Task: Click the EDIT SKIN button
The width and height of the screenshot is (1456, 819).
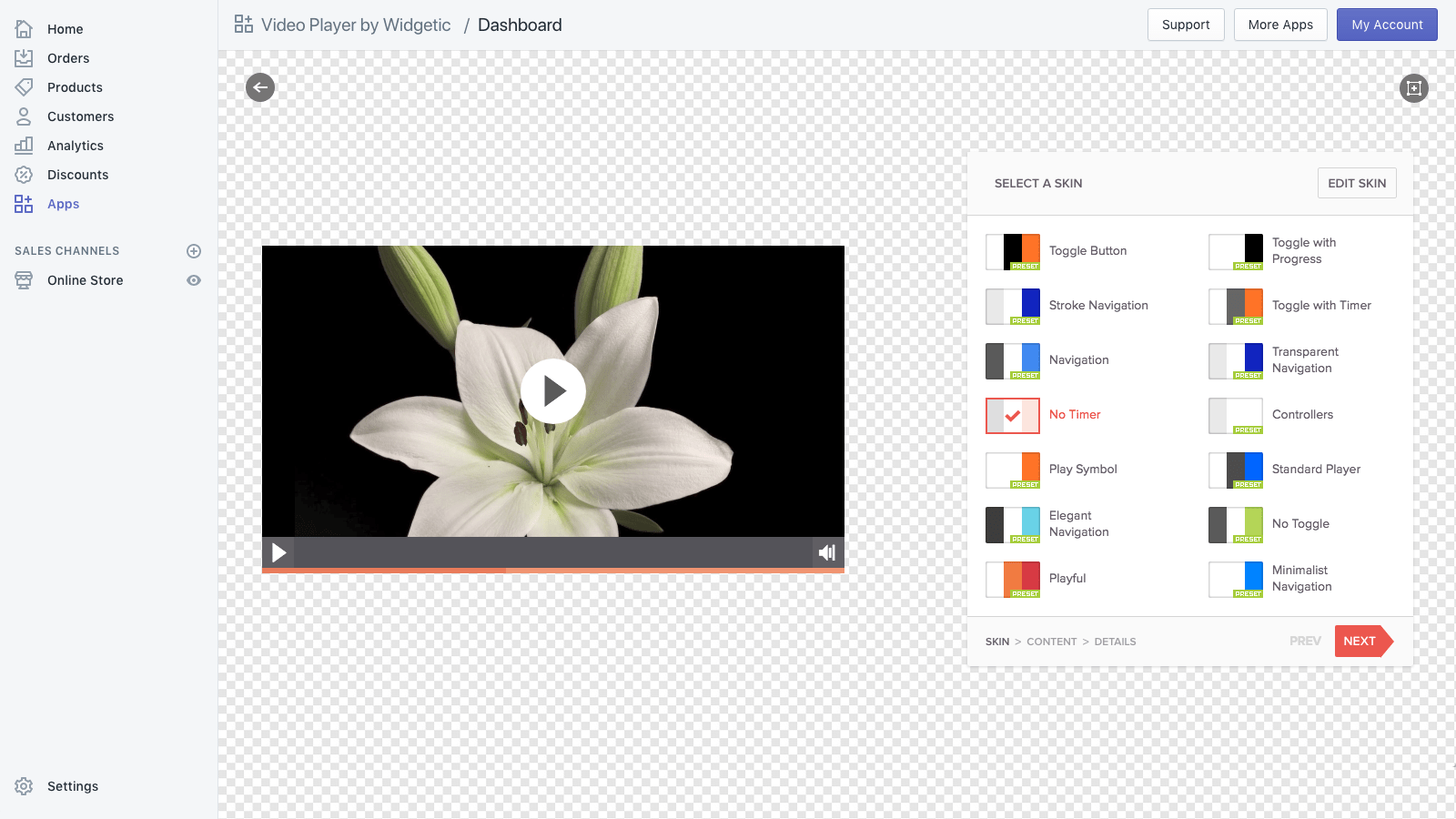Action: 1357,183
